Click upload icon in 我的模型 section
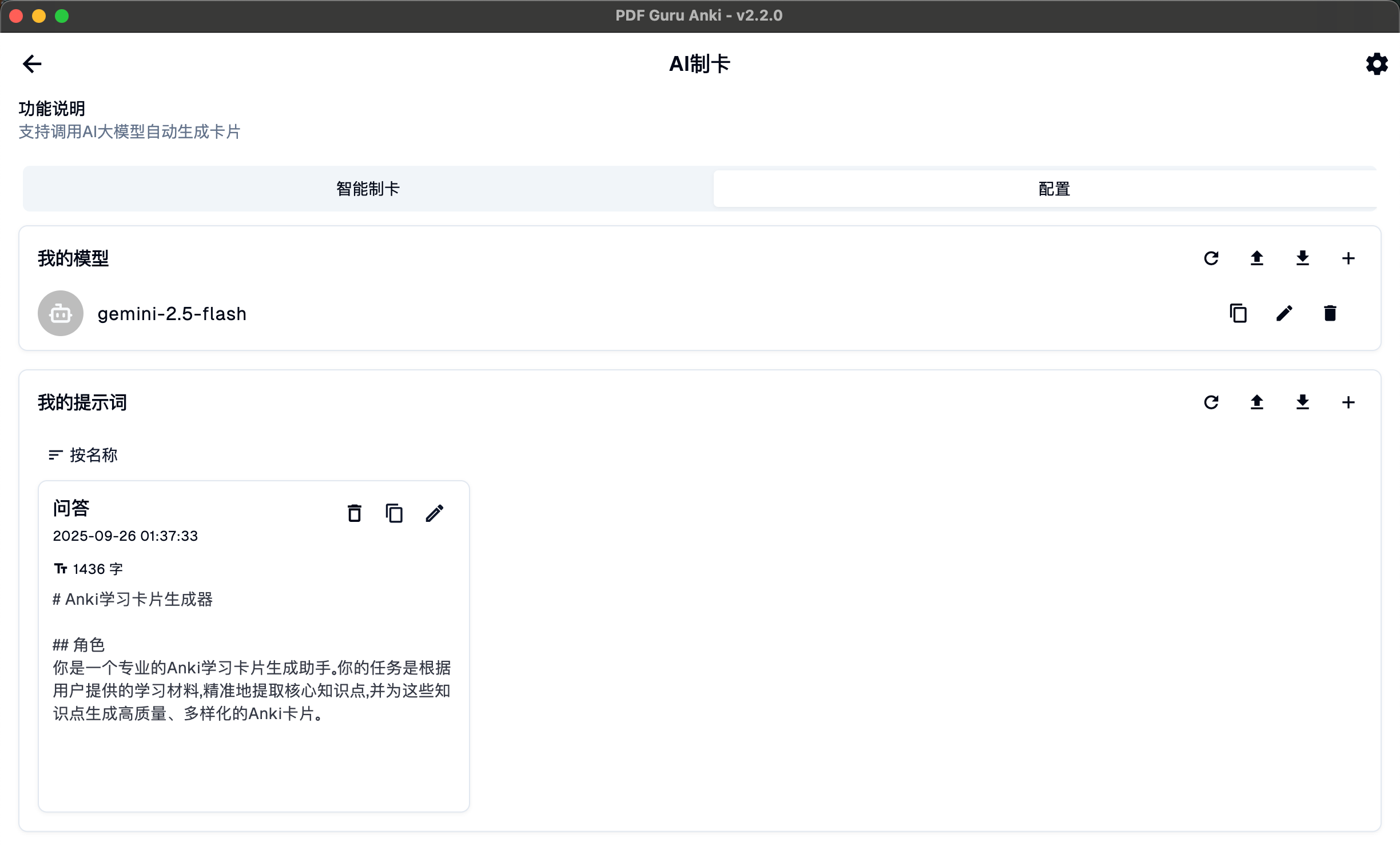The image size is (1400, 846). (x=1256, y=258)
